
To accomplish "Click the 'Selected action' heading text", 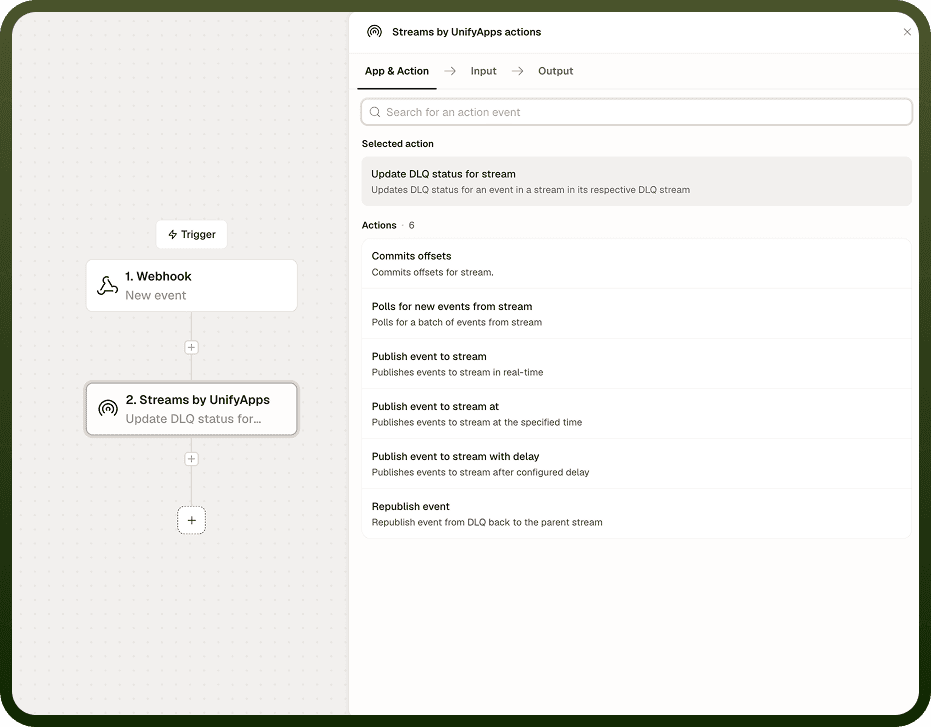I will coord(397,144).
